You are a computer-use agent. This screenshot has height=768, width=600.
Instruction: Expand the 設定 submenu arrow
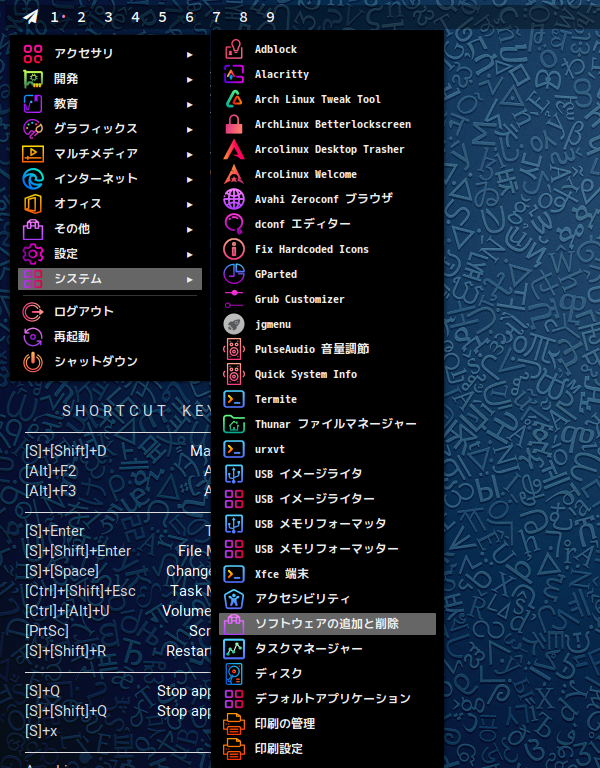coord(190,254)
